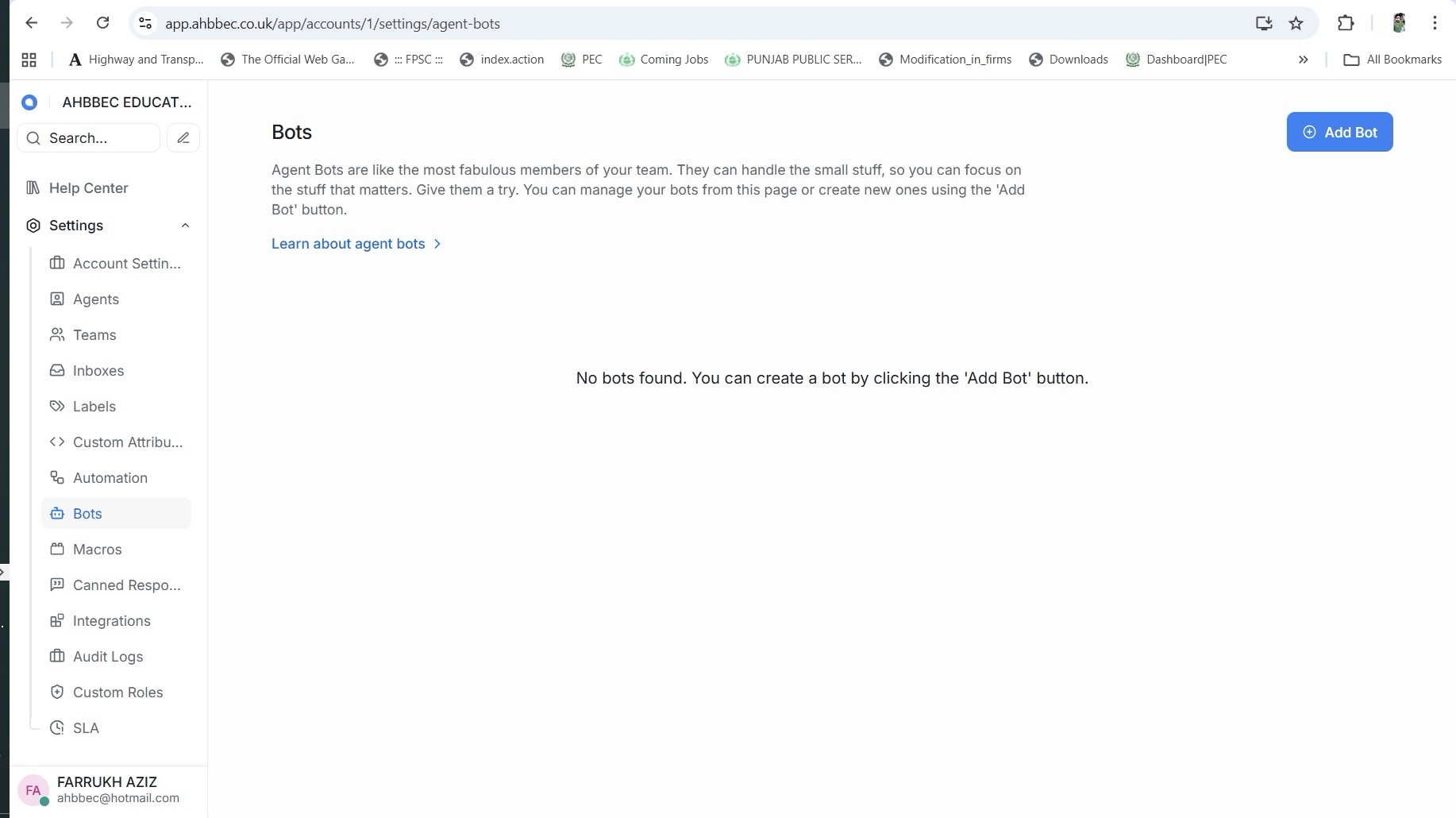Open Canned Responses settings
Screen dimensions: 1456x818
tap(126, 585)
